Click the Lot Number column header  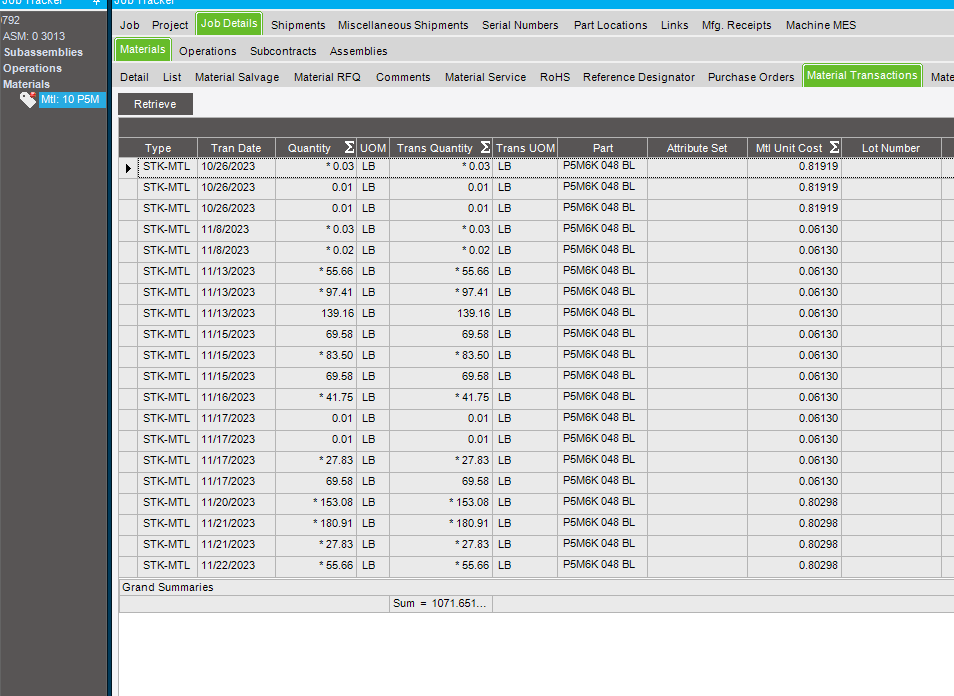pyautogui.click(x=891, y=148)
